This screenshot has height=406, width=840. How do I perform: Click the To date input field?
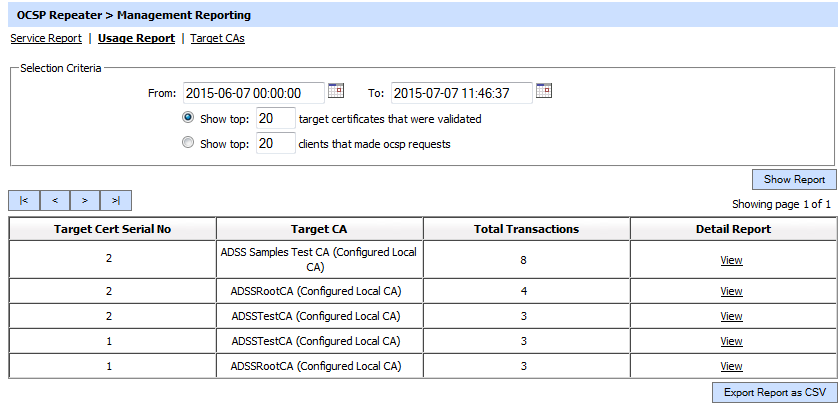click(461, 93)
